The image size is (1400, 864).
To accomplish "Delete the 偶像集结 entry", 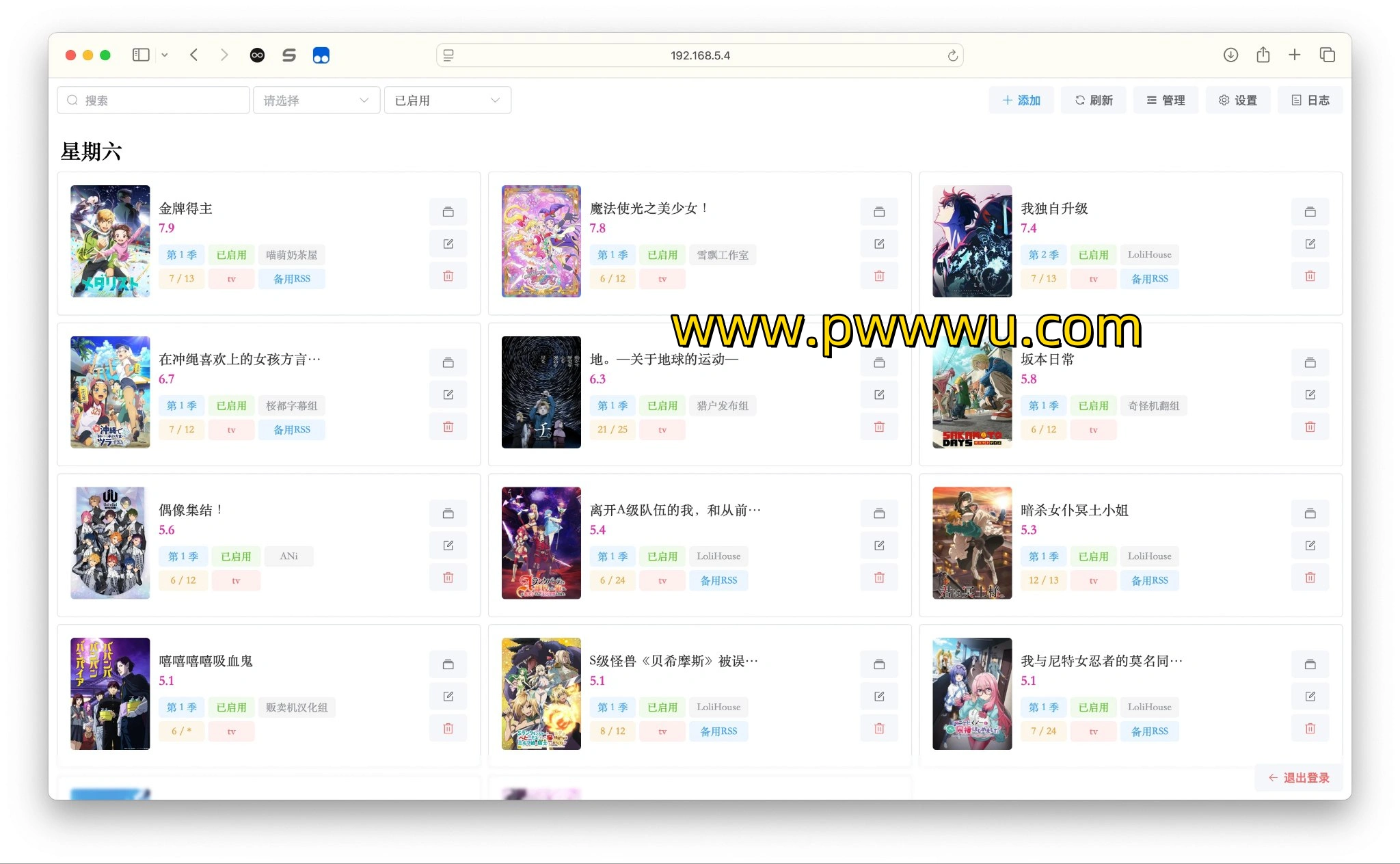I will click(448, 578).
